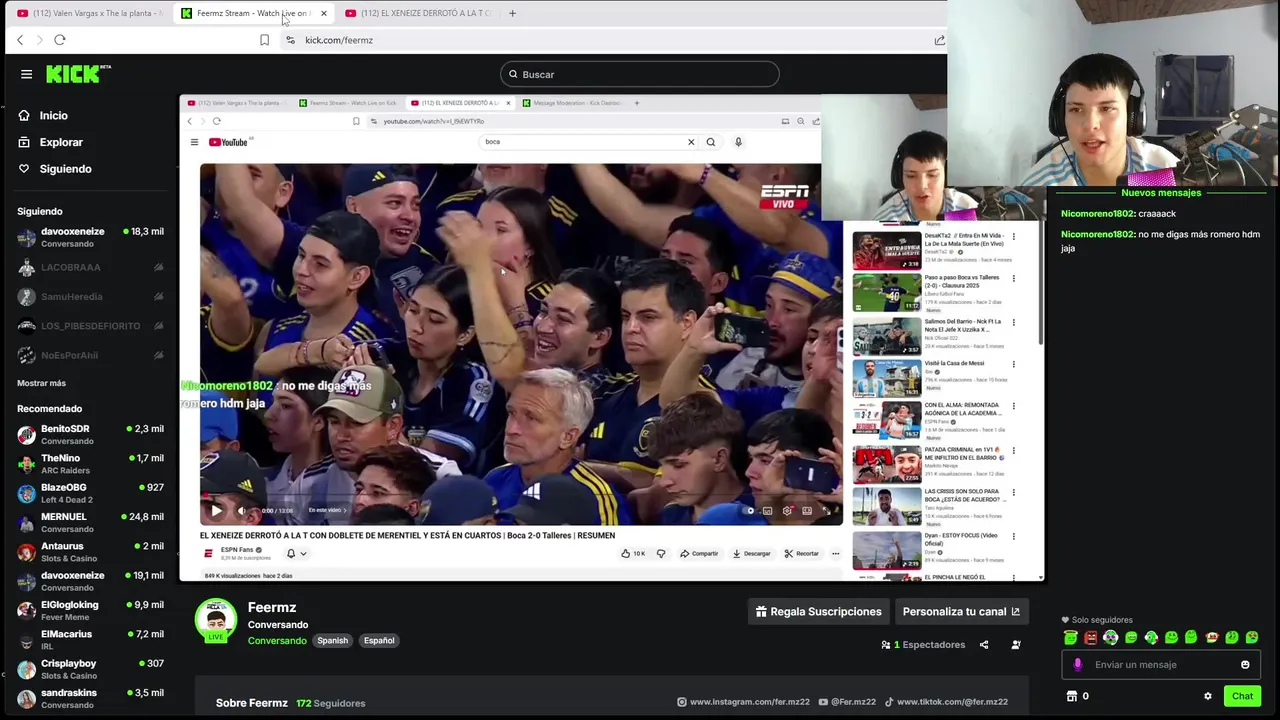Open the Visité la Casa de Messi thumbnail

887,380
